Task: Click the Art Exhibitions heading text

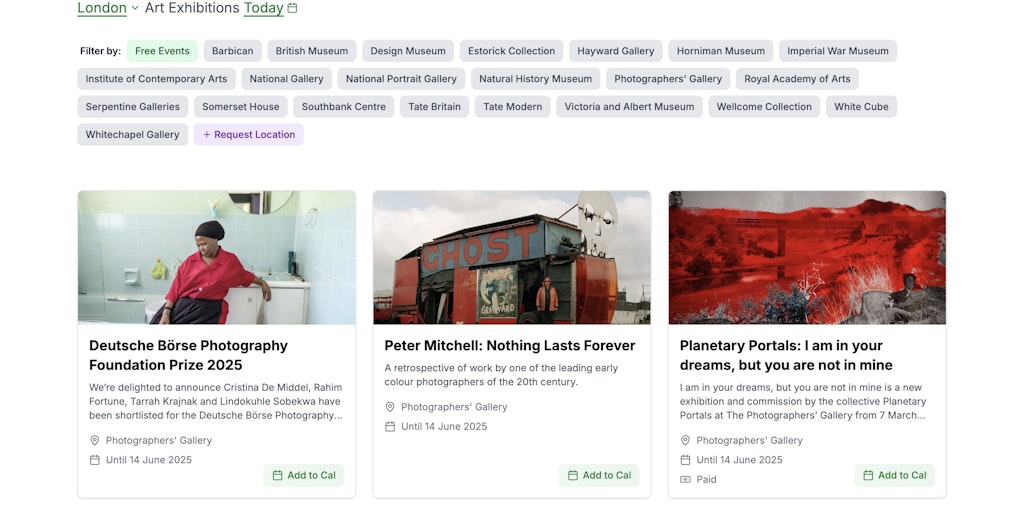Action: (192, 8)
